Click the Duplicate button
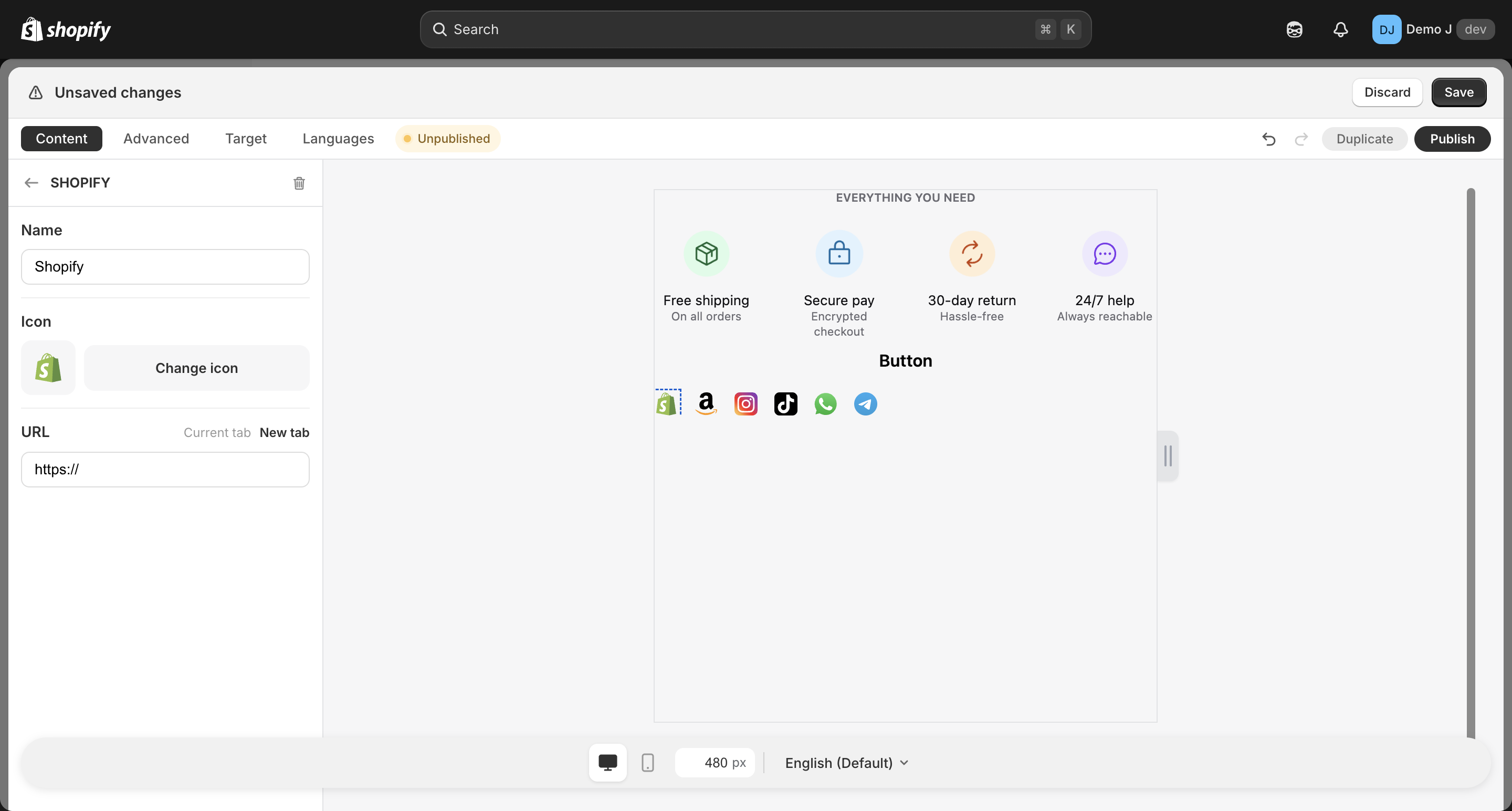Viewport: 1512px width, 811px height. pyautogui.click(x=1364, y=139)
